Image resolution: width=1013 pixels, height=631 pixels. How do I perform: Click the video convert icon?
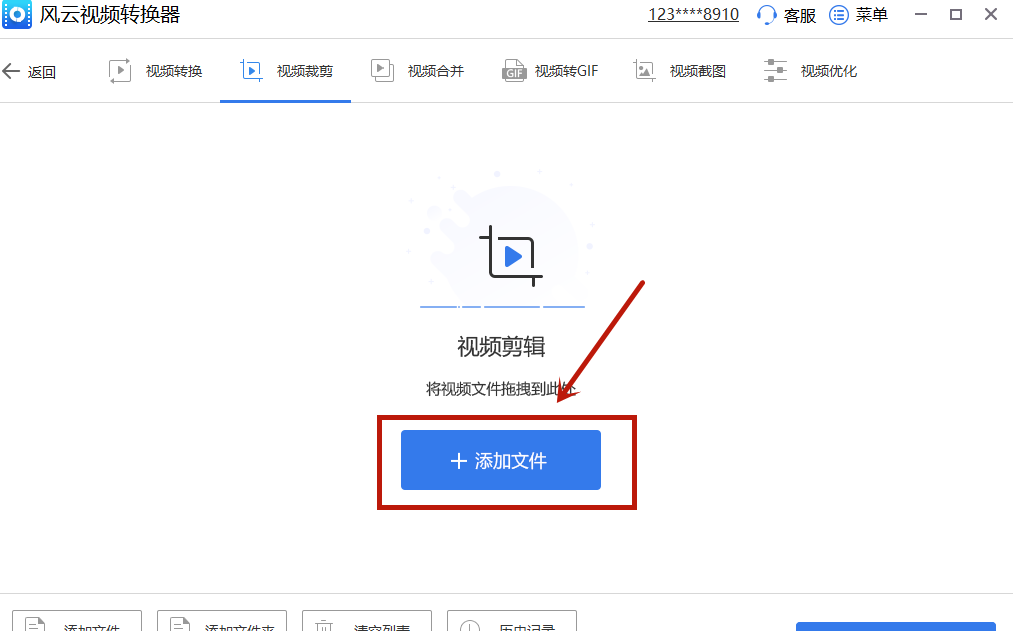[x=120, y=71]
